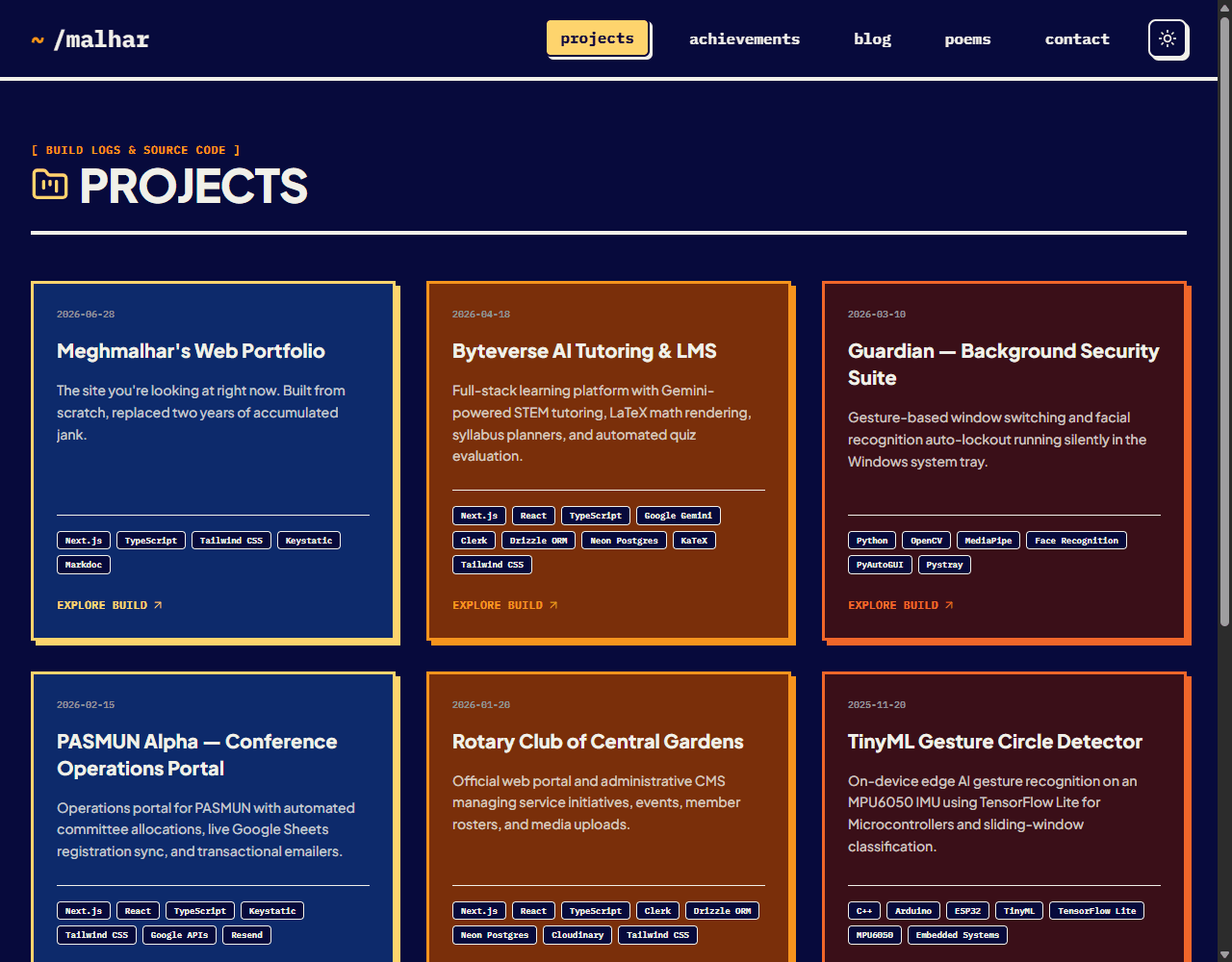Click Face Recognition tag on Guardian card

1076,541
